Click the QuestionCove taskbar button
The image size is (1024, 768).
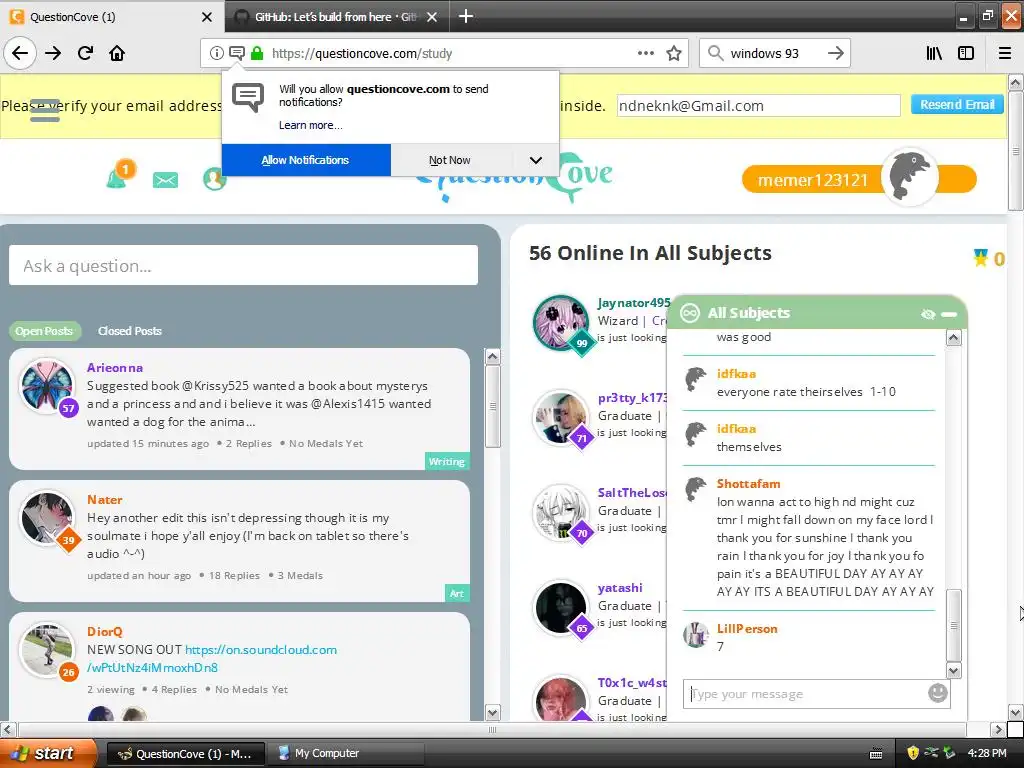[185, 754]
